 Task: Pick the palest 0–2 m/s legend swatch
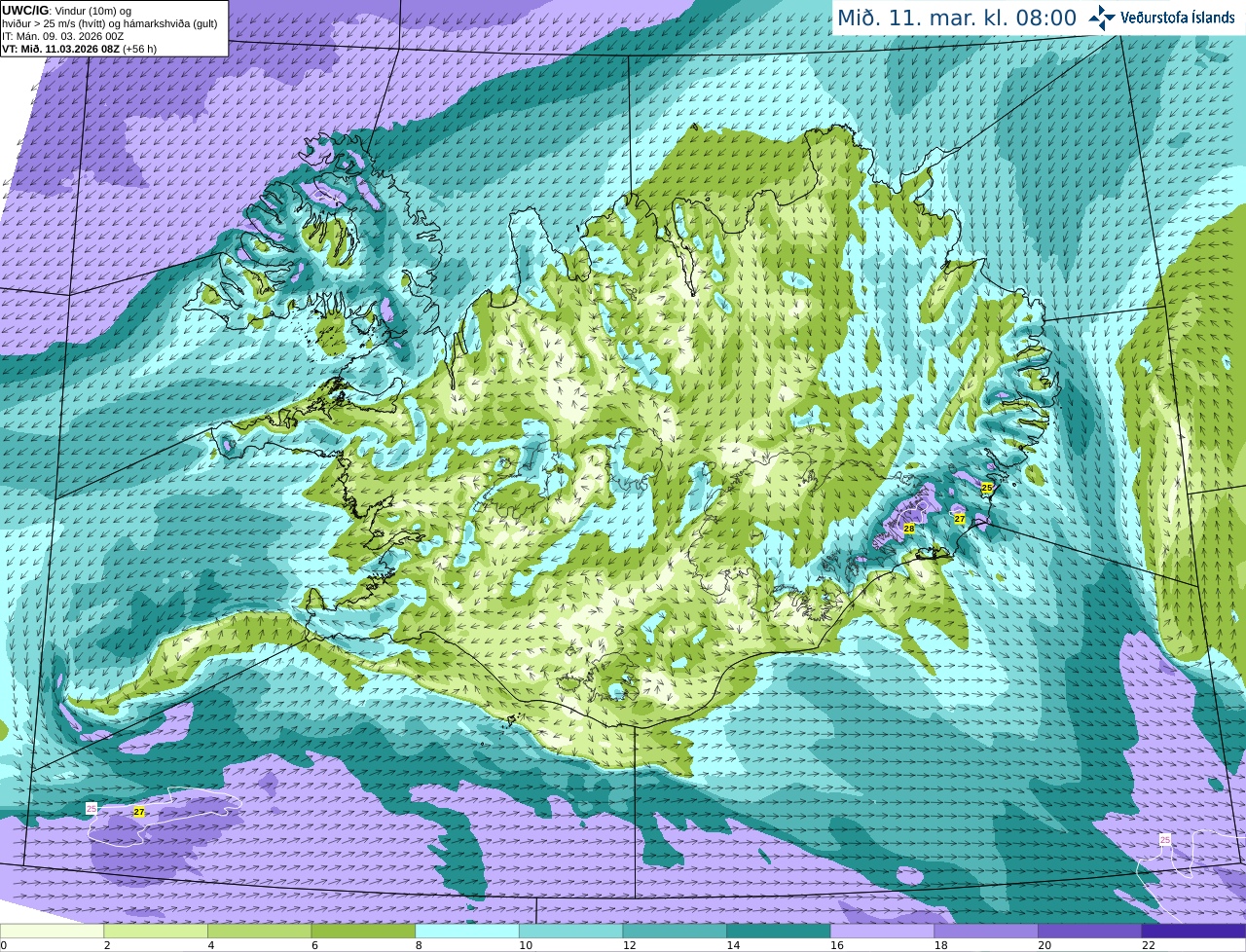(x=52, y=932)
